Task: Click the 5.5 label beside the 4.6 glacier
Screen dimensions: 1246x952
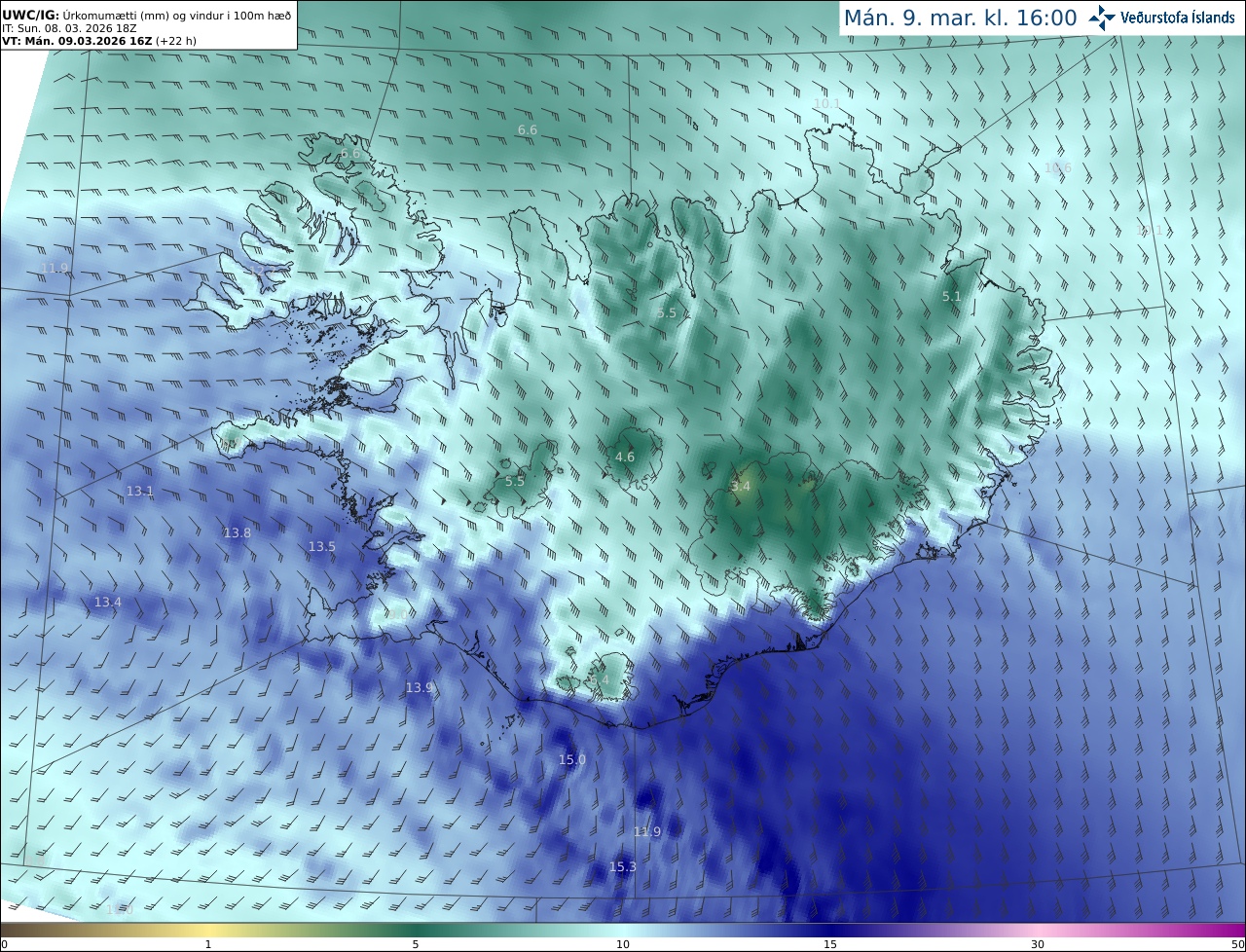Action: coord(515,482)
